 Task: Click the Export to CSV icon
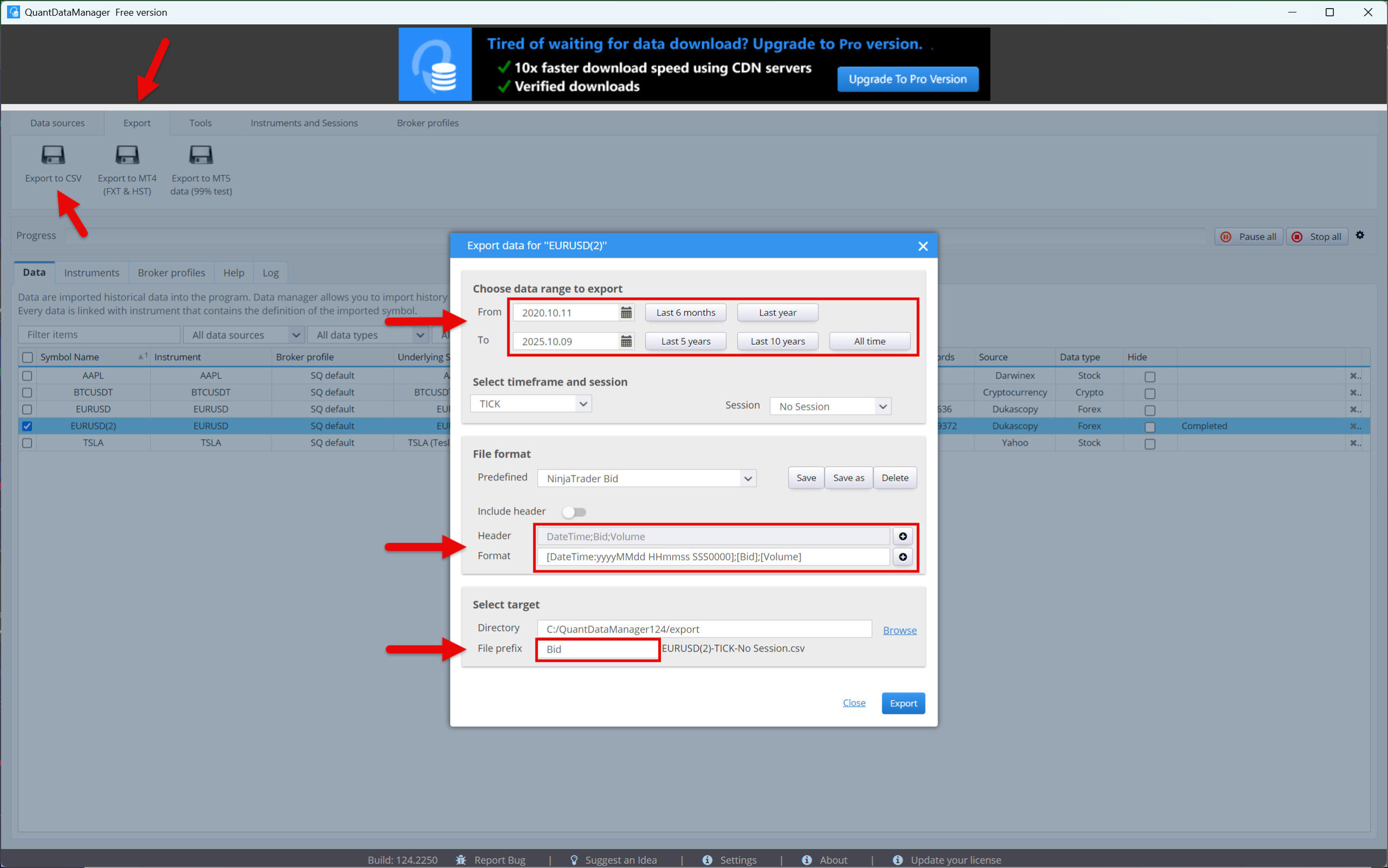[x=53, y=155]
